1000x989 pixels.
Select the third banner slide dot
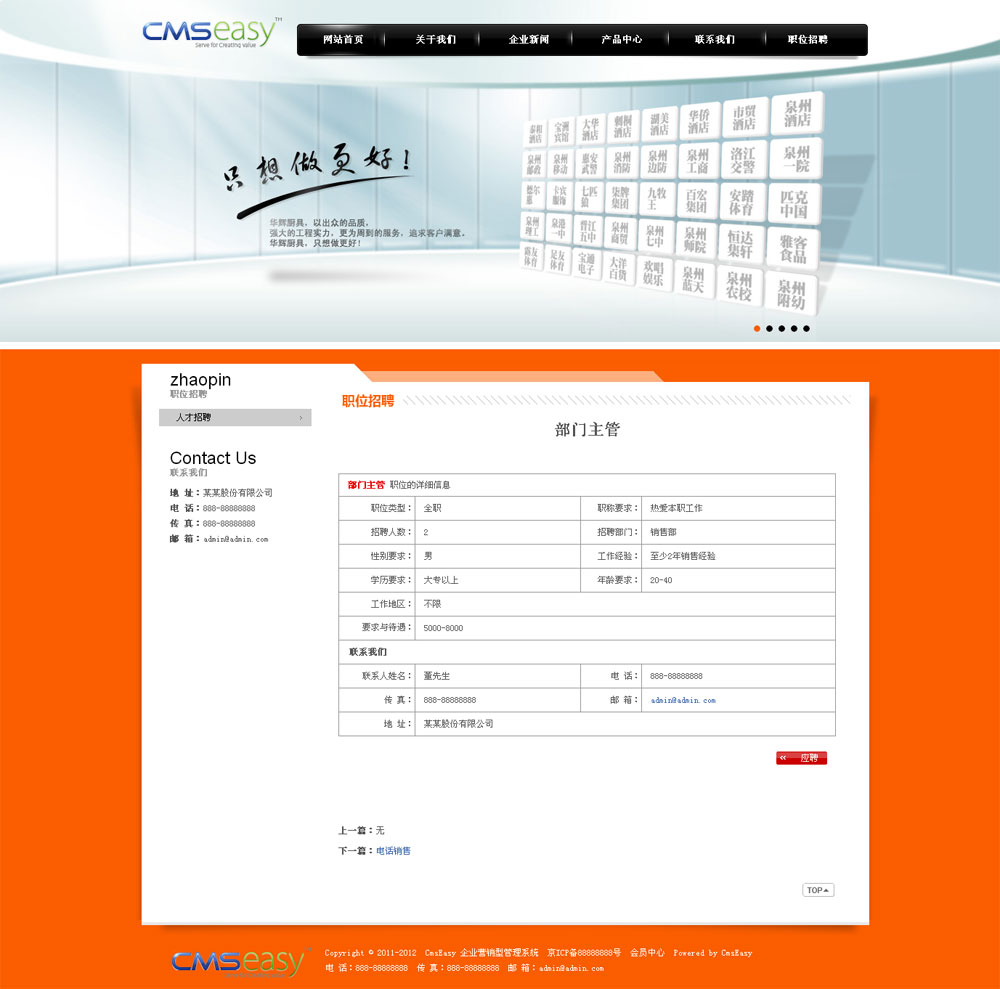pyautogui.click(x=781, y=328)
